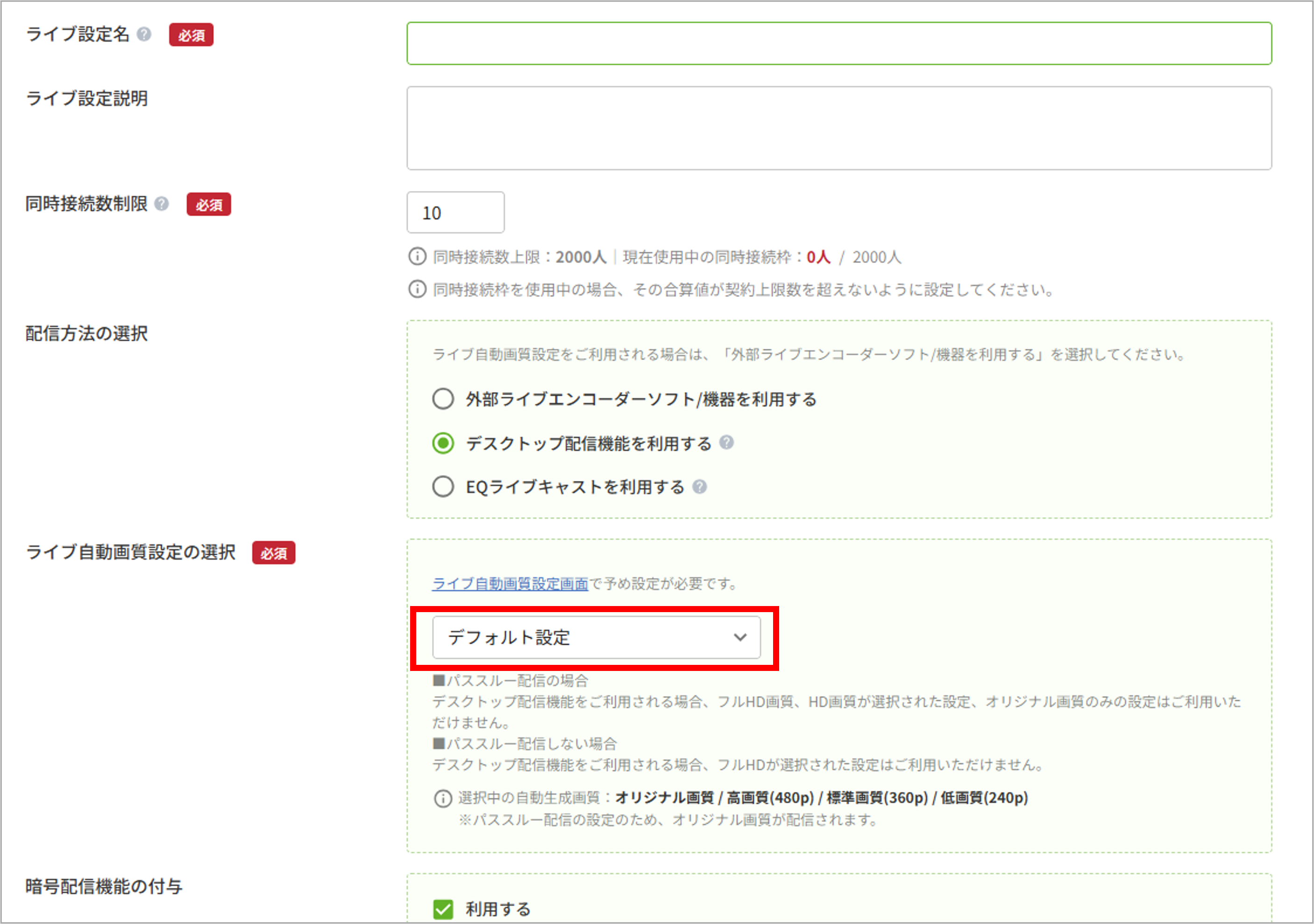Viewport: 1314px width, 924px height.
Task: Select デスクトップ配信機能を利用する radio button
Action: (x=443, y=443)
